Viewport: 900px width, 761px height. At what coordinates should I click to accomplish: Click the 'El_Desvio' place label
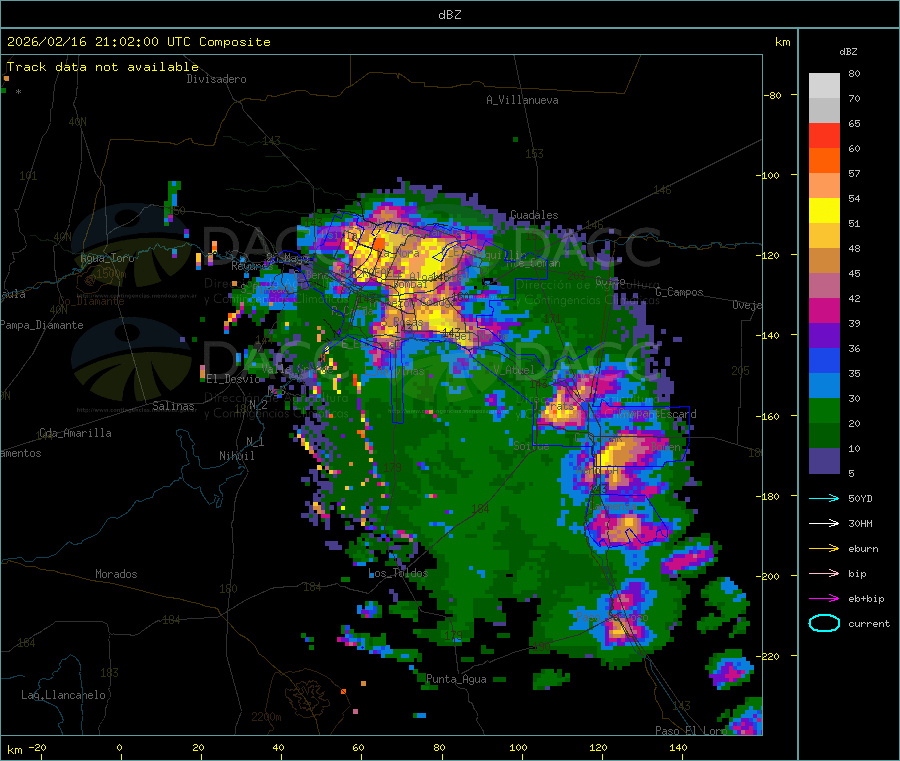tap(234, 379)
